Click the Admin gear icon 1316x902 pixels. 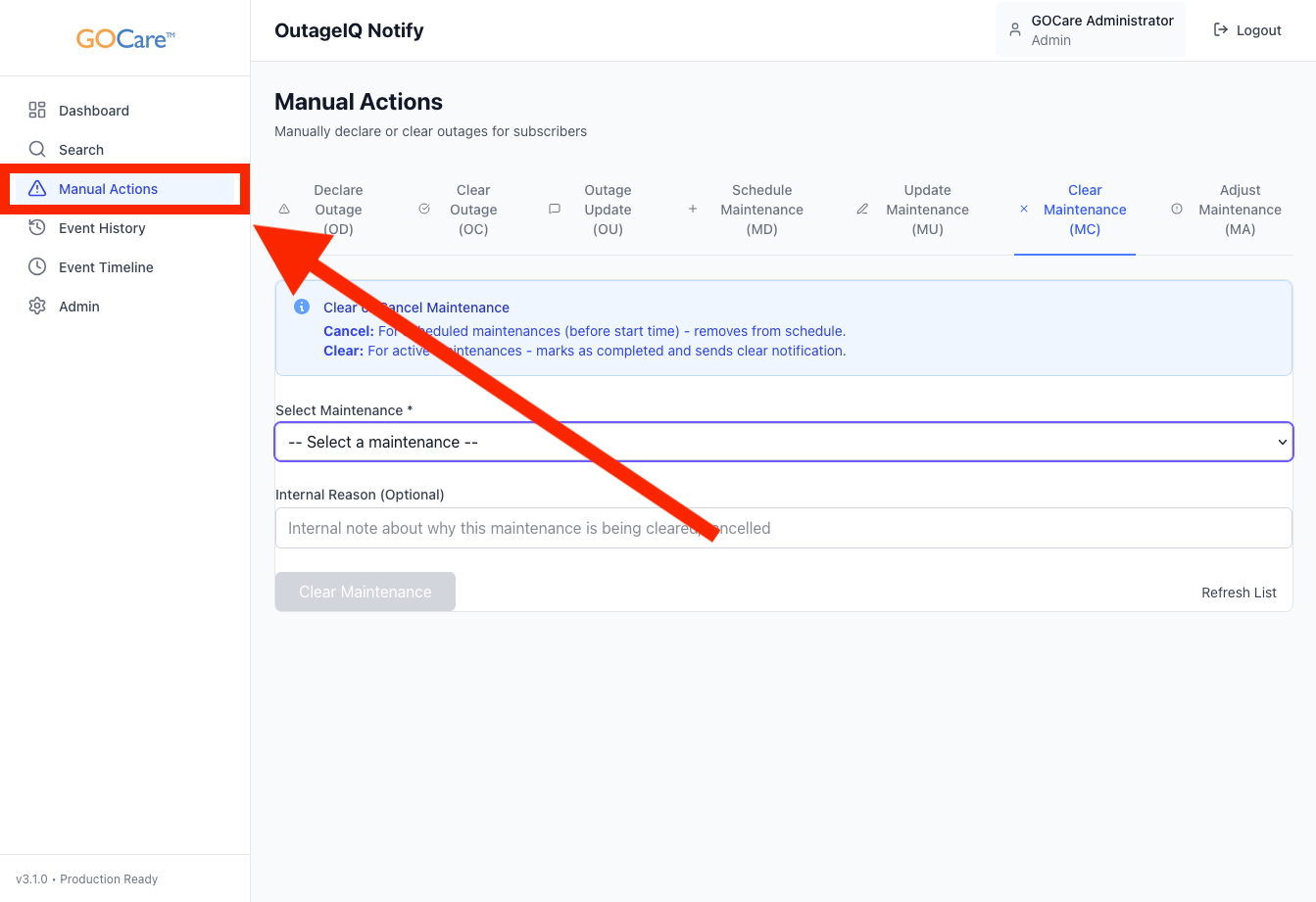click(x=37, y=307)
